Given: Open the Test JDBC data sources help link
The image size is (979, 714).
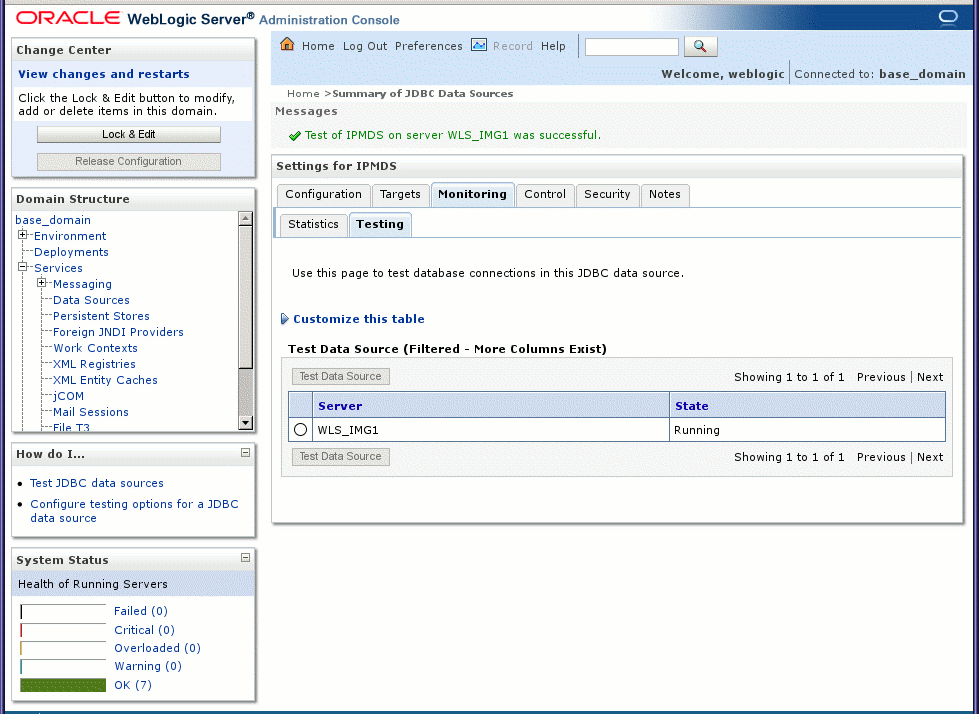Looking at the screenshot, I should (x=97, y=483).
